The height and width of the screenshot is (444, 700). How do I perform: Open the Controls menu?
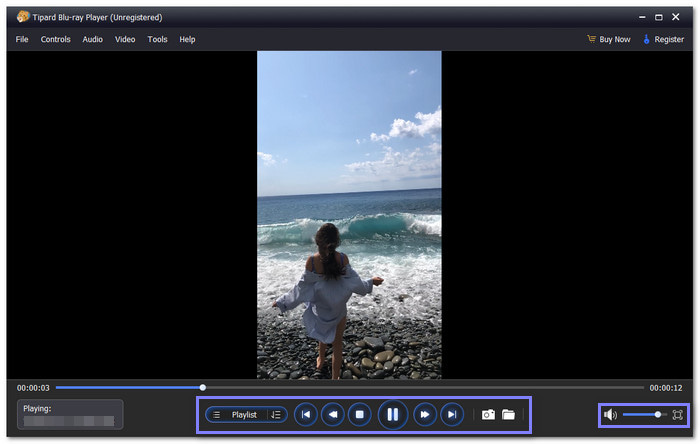55,39
